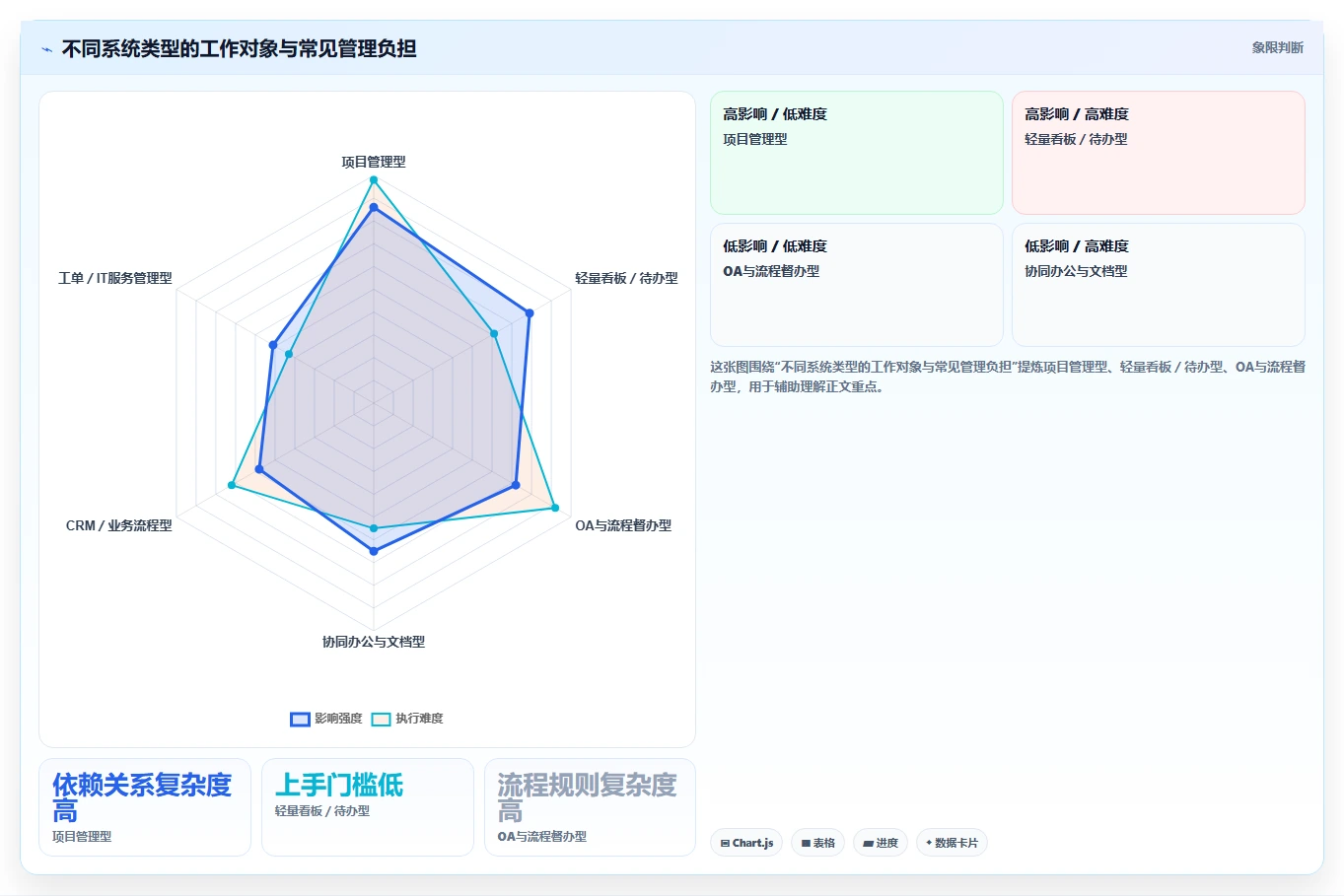This screenshot has height=896, width=1344.
Task: Click the 工单 / IT服务管理型 radar axis label
Action: coord(115,278)
